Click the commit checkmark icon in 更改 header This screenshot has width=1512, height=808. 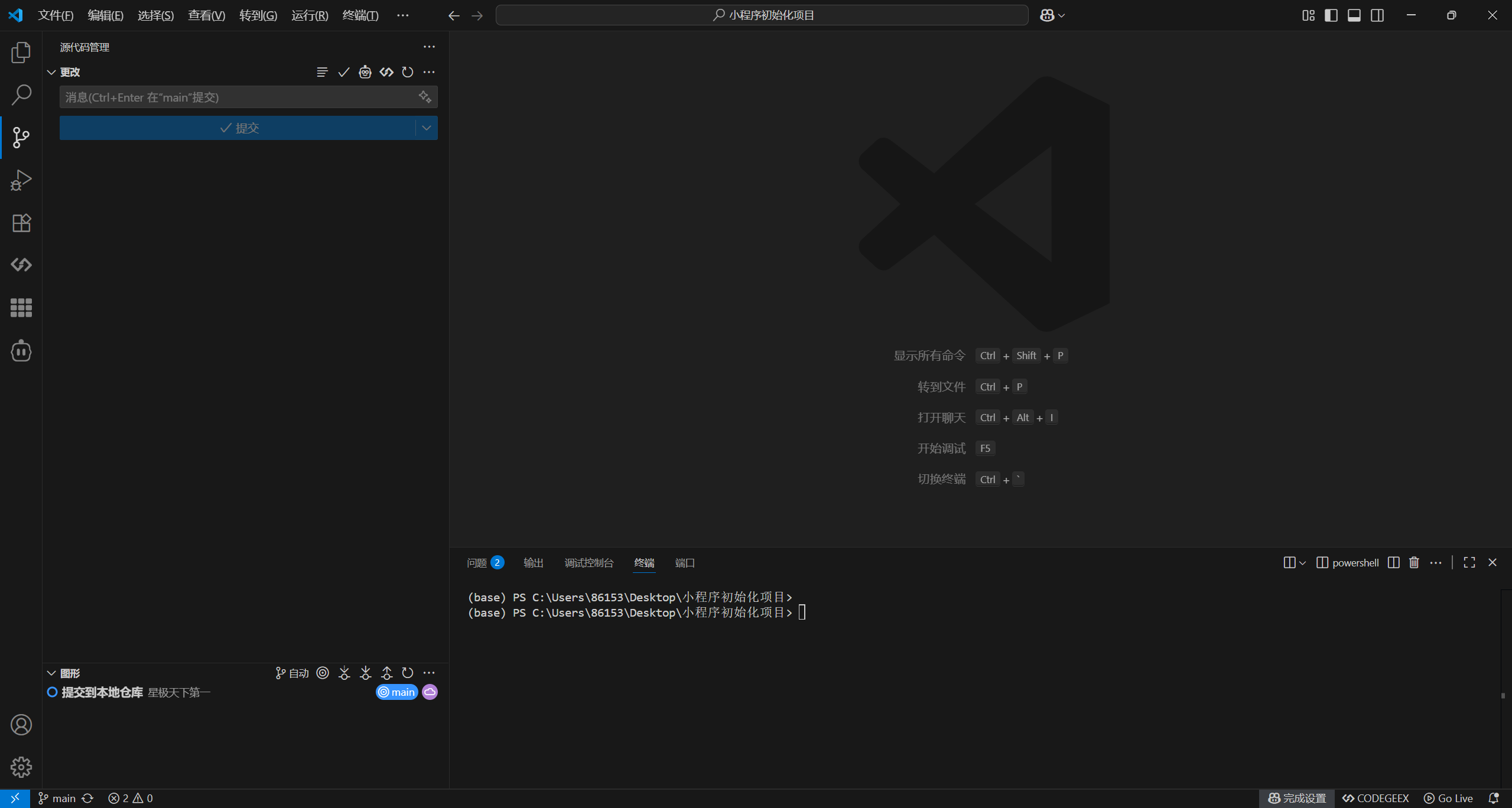[343, 72]
